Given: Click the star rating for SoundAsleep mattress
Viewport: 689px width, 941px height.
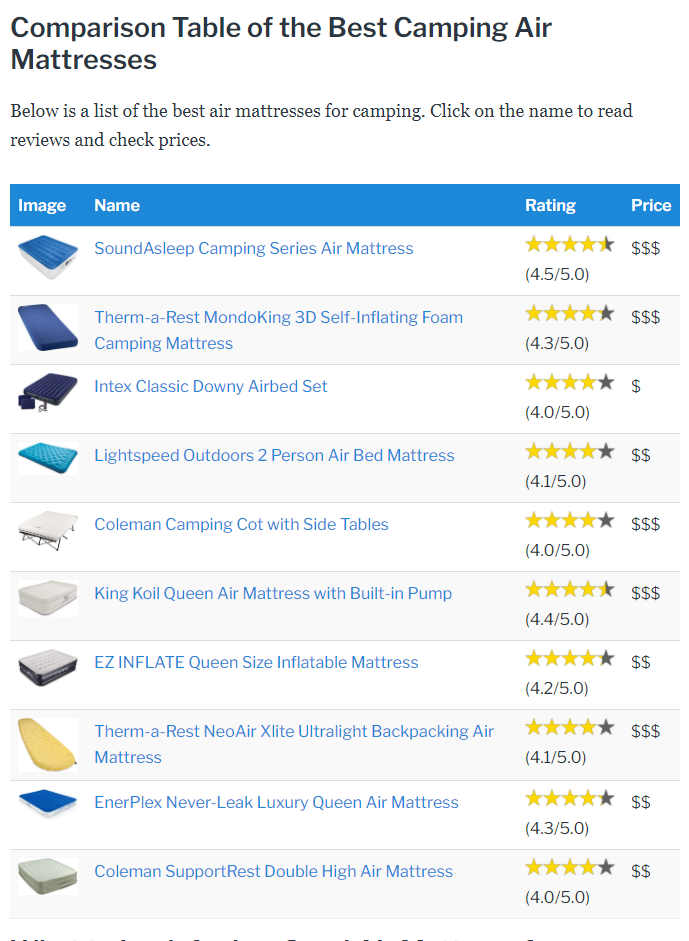Looking at the screenshot, I should click(569, 243).
